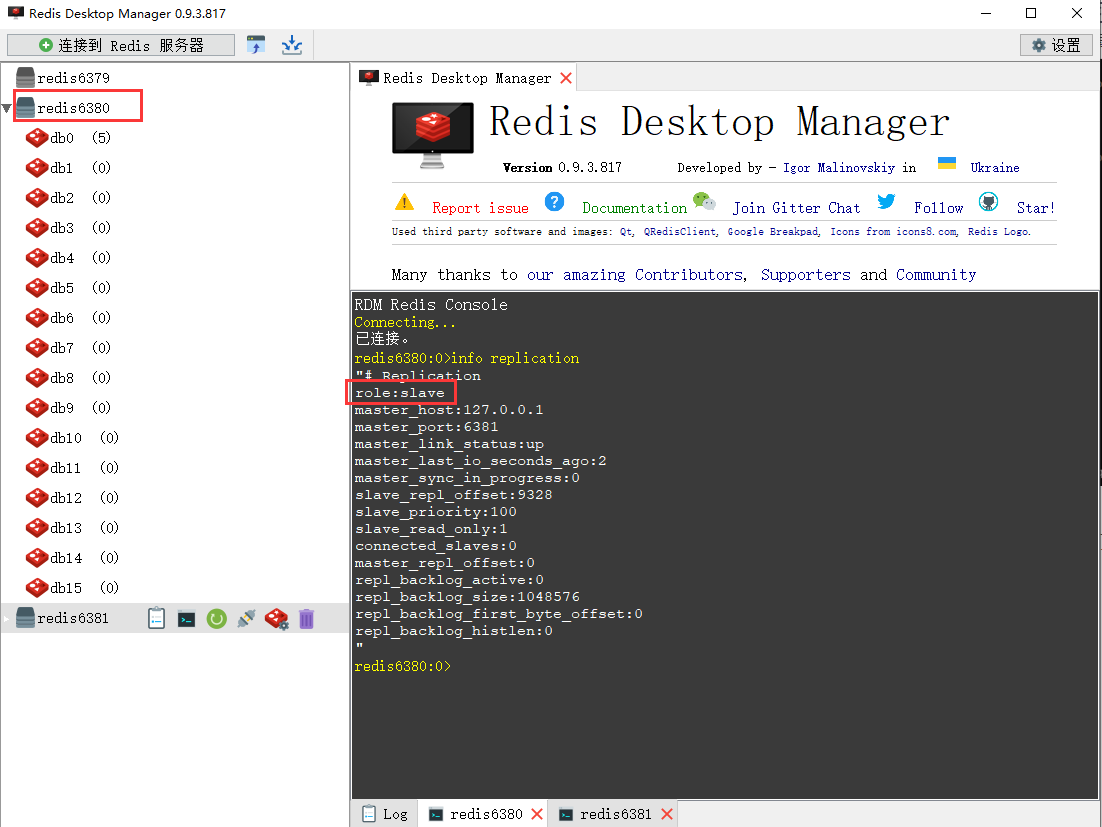Image resolution: width=1102 pixels, height=827 pixels.
Task: Open the Contributors link
Action: pyautogui.click(x=690, y=275)
